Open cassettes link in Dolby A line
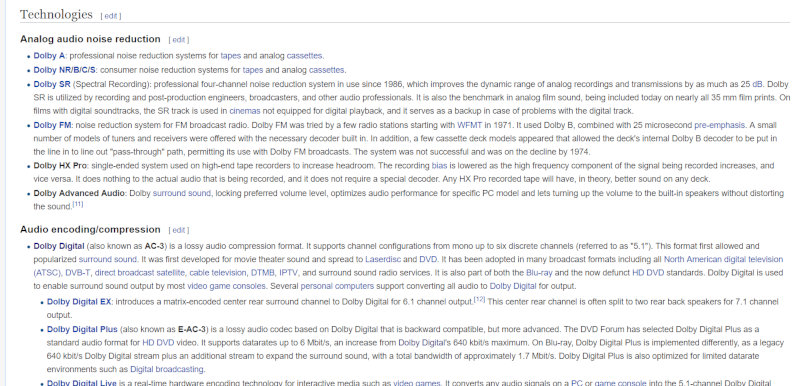Viewport: 800px width, 386px height. tap(304, 56)
